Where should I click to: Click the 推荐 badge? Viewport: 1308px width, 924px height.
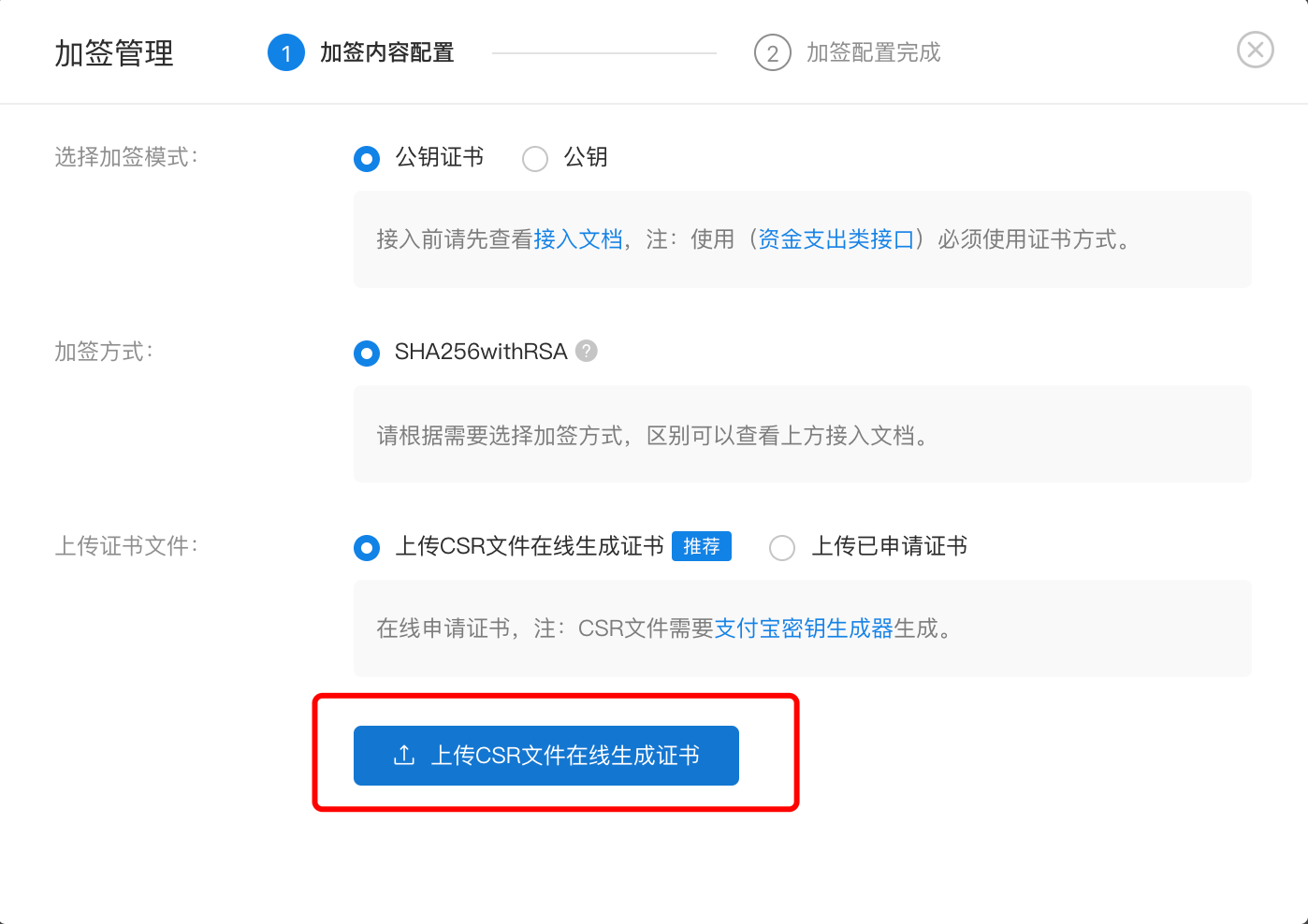pos(702,546)
